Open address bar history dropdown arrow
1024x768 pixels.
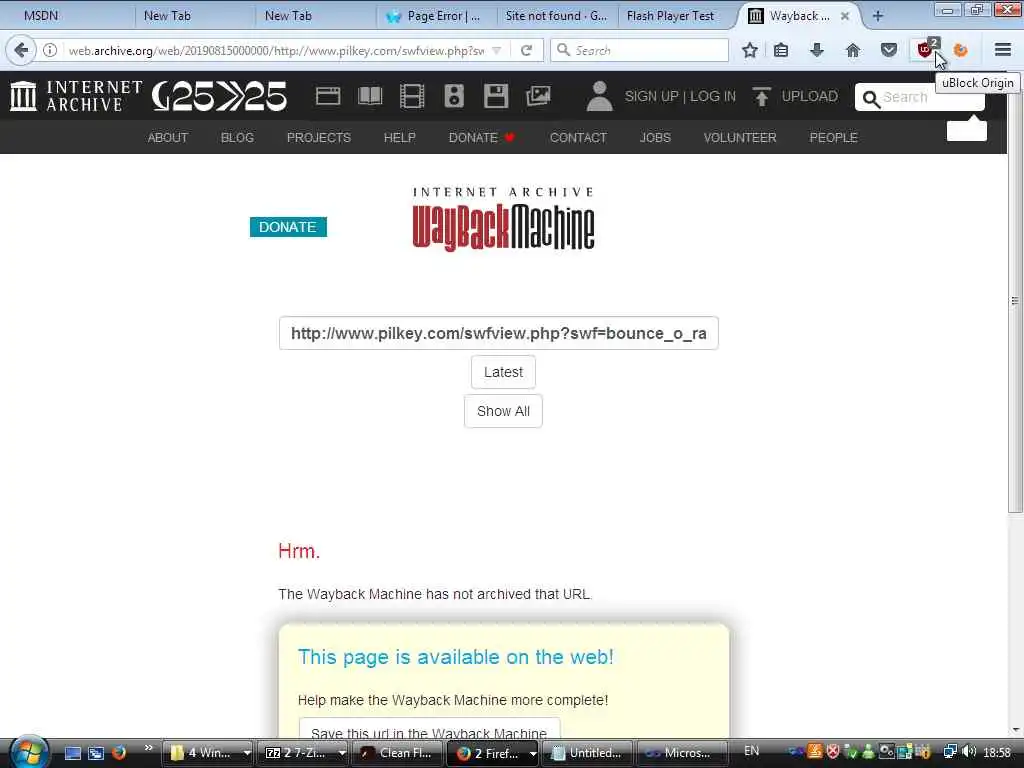point(496,50)
